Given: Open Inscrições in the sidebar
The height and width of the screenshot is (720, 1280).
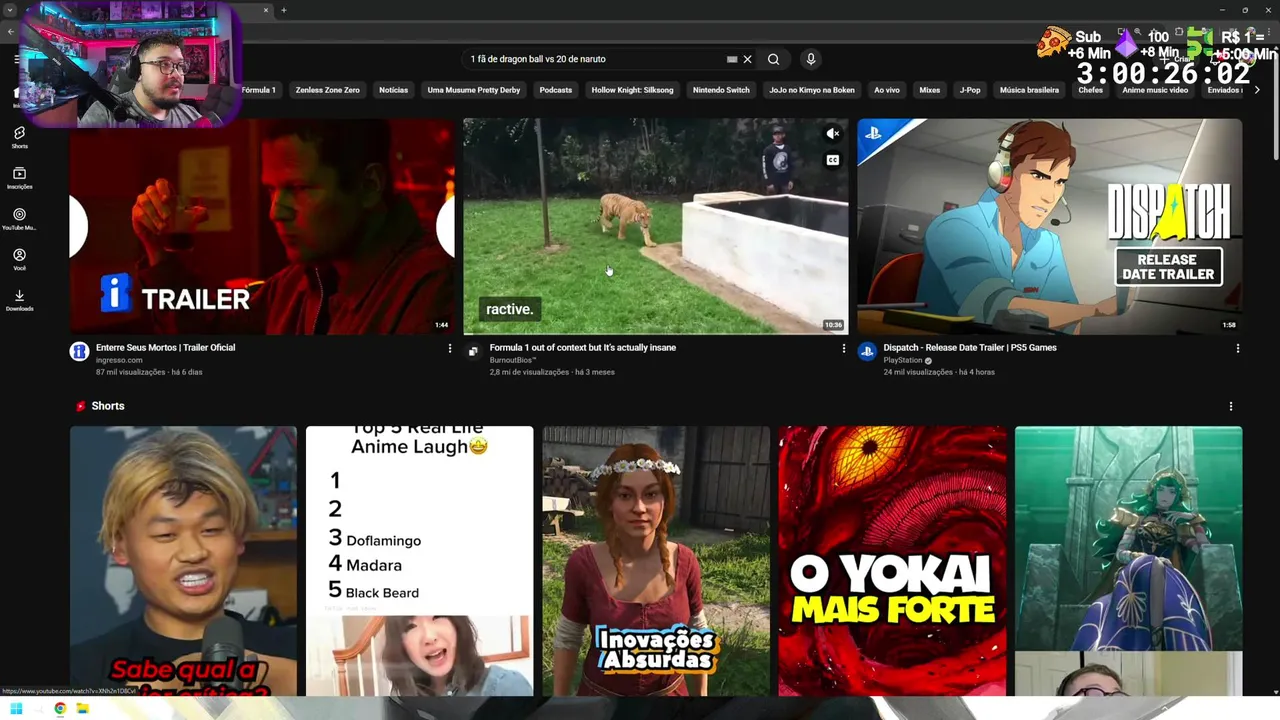Looking at the screenshot, I should click(19, 178).
